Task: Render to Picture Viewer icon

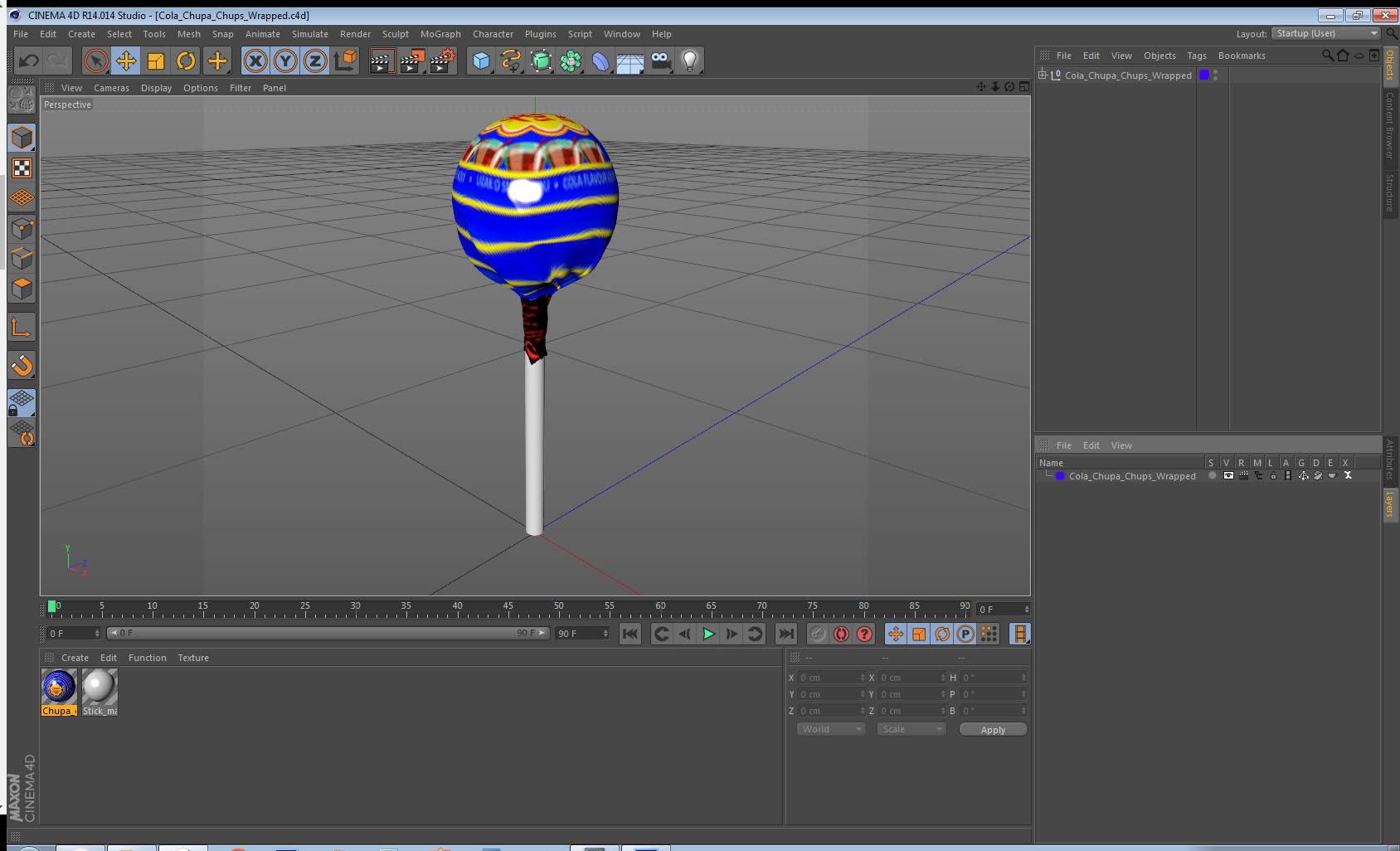Action: tap(412, 61)
